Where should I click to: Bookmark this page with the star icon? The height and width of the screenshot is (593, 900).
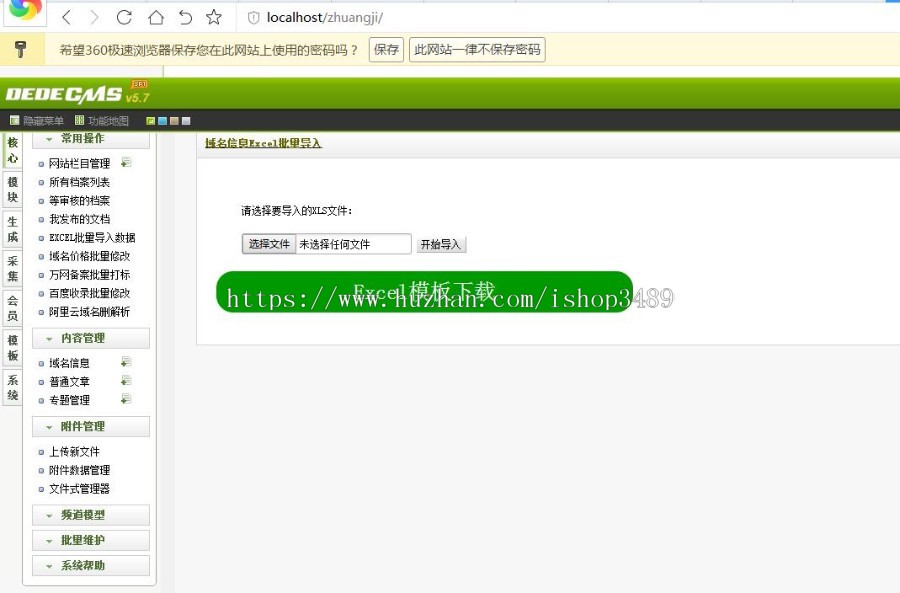click(214, 17)
